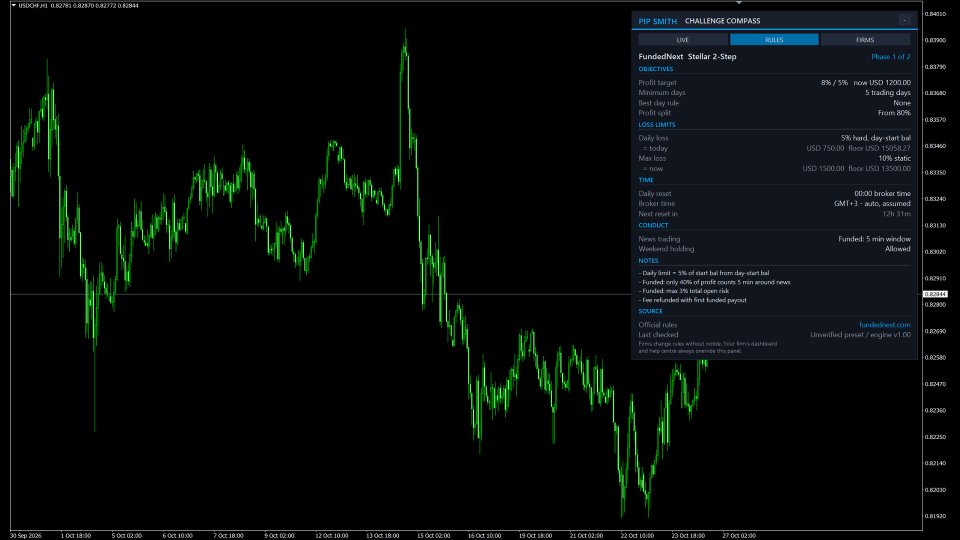Screen dimensions: 960x540
Task: Click the chart shift marker at top
Action: tap(739, 3)
